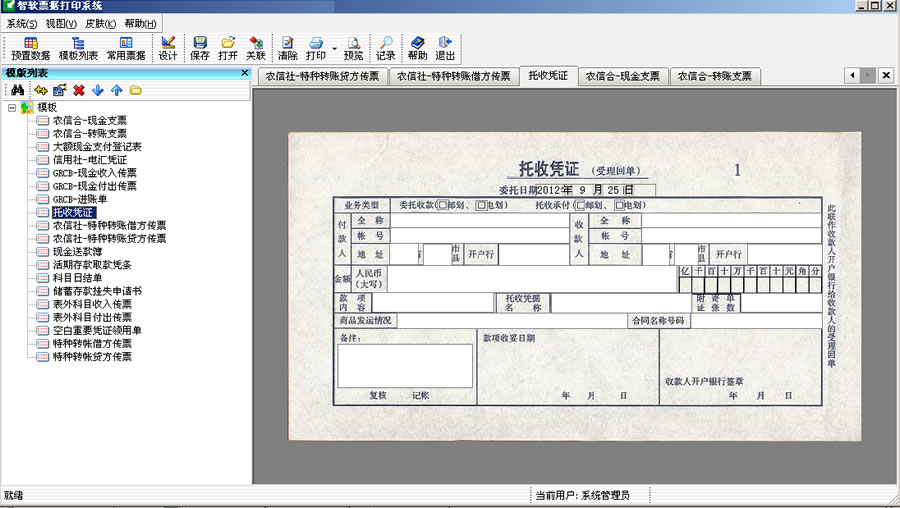Move template up with blue up arrow
The width and height of the screenshot is (900, 508).
pos(117,90)
